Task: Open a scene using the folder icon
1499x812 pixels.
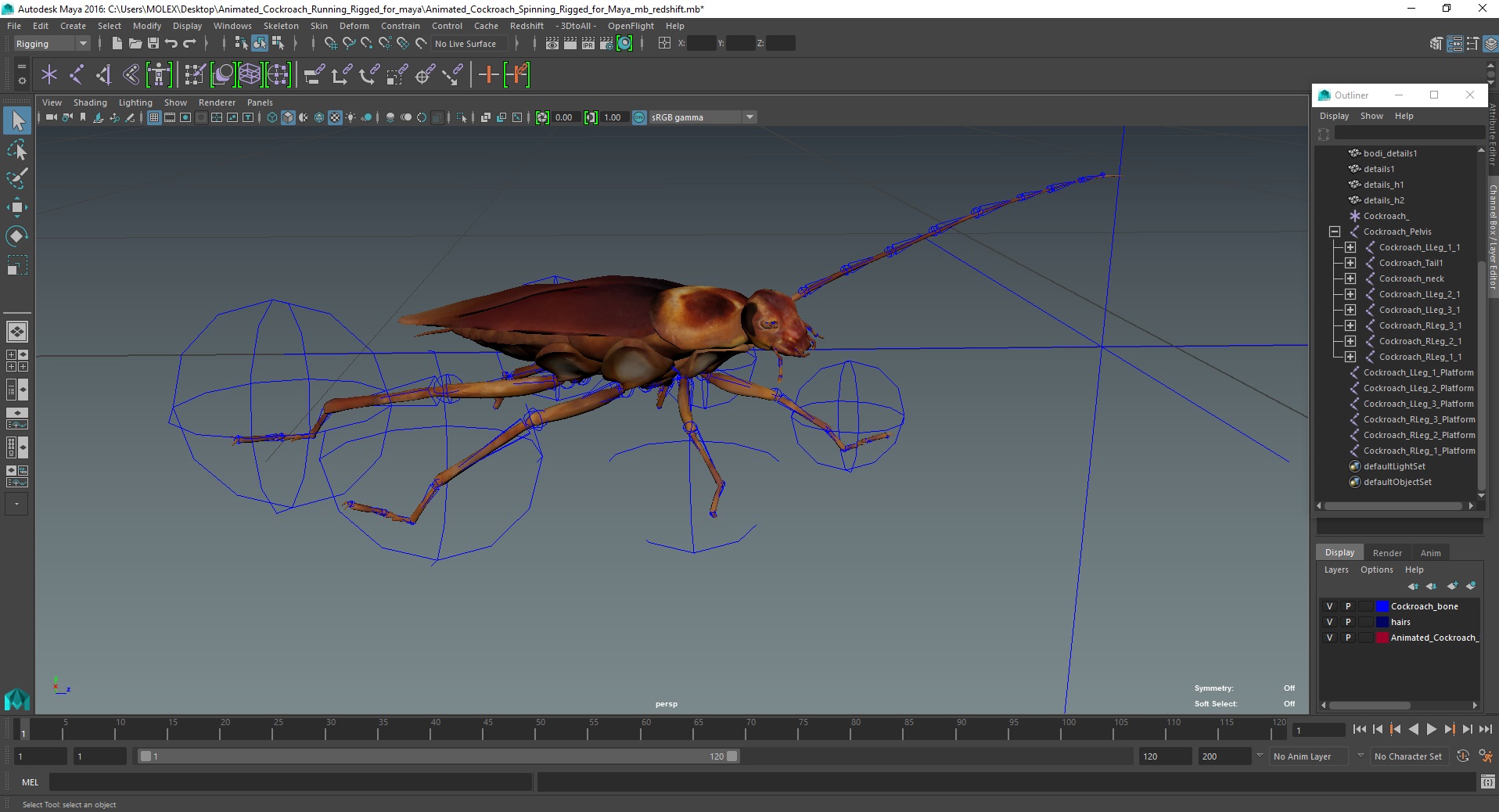Action: [x=135, y=44]
